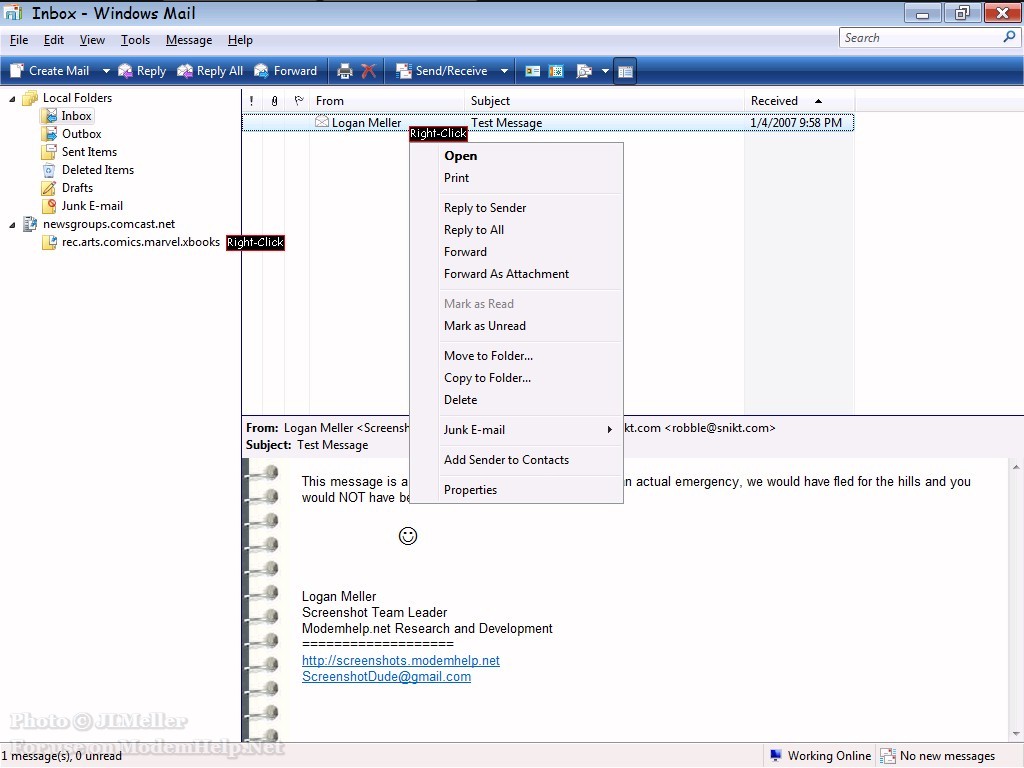1024x768 pixels.
Task: Open the Find dropdown arrow
Action: 605,71
